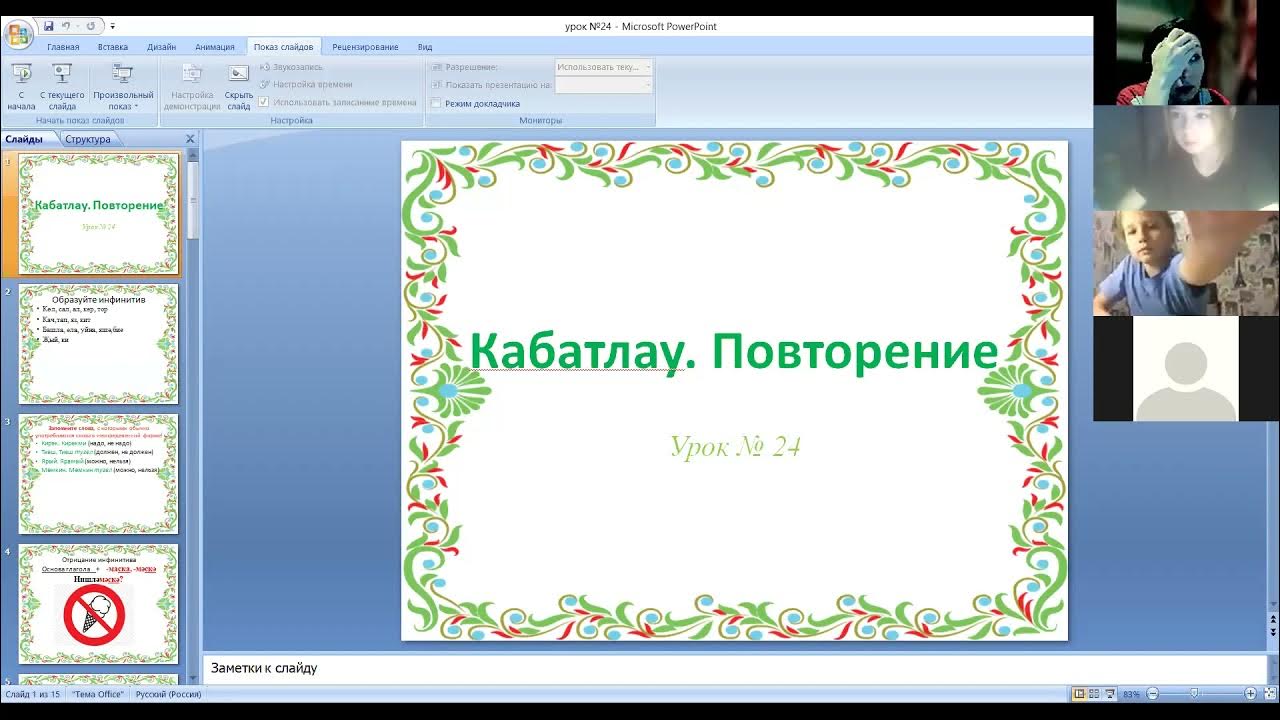Click Звукозапись narration option
The image size is (1280, 720).
pos(291,67)
